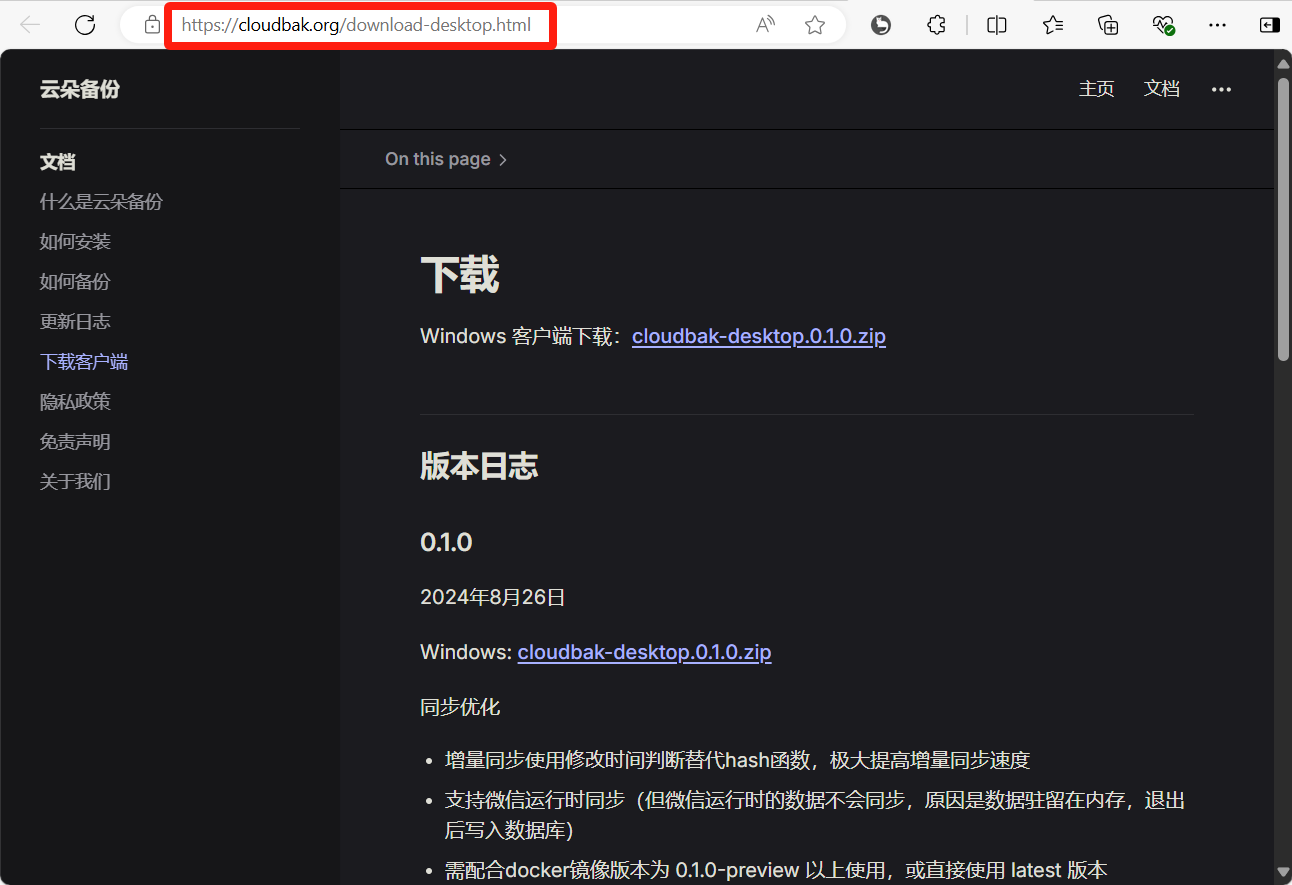
Task: Go to 主页 in the top navigation
Action: pos(1096,89)
